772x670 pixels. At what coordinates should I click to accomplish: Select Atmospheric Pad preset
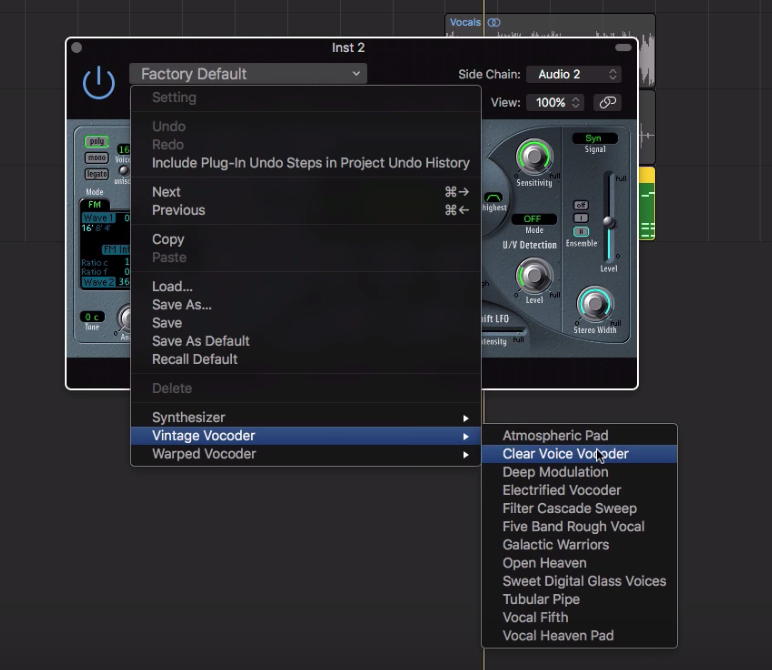click(579, 436)
